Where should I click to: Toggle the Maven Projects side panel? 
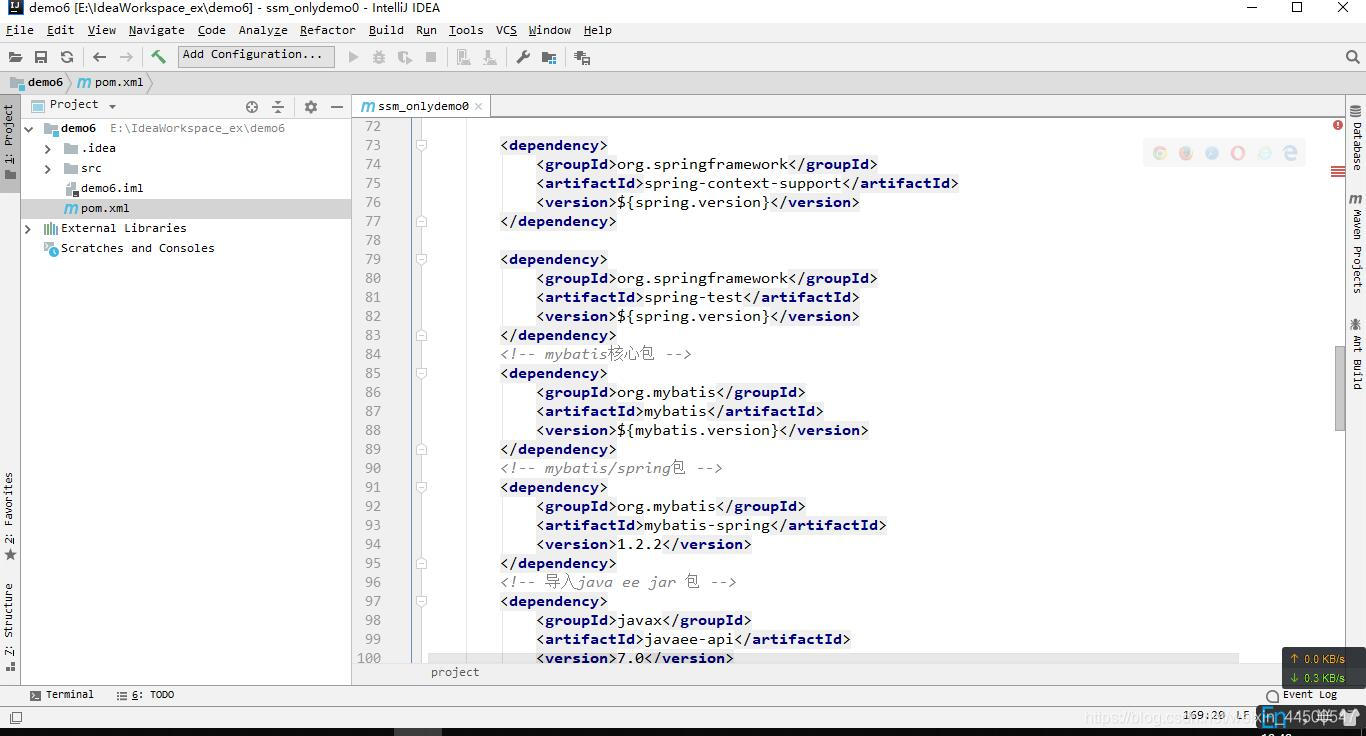pyautogui.click(x=1356, y=243)
